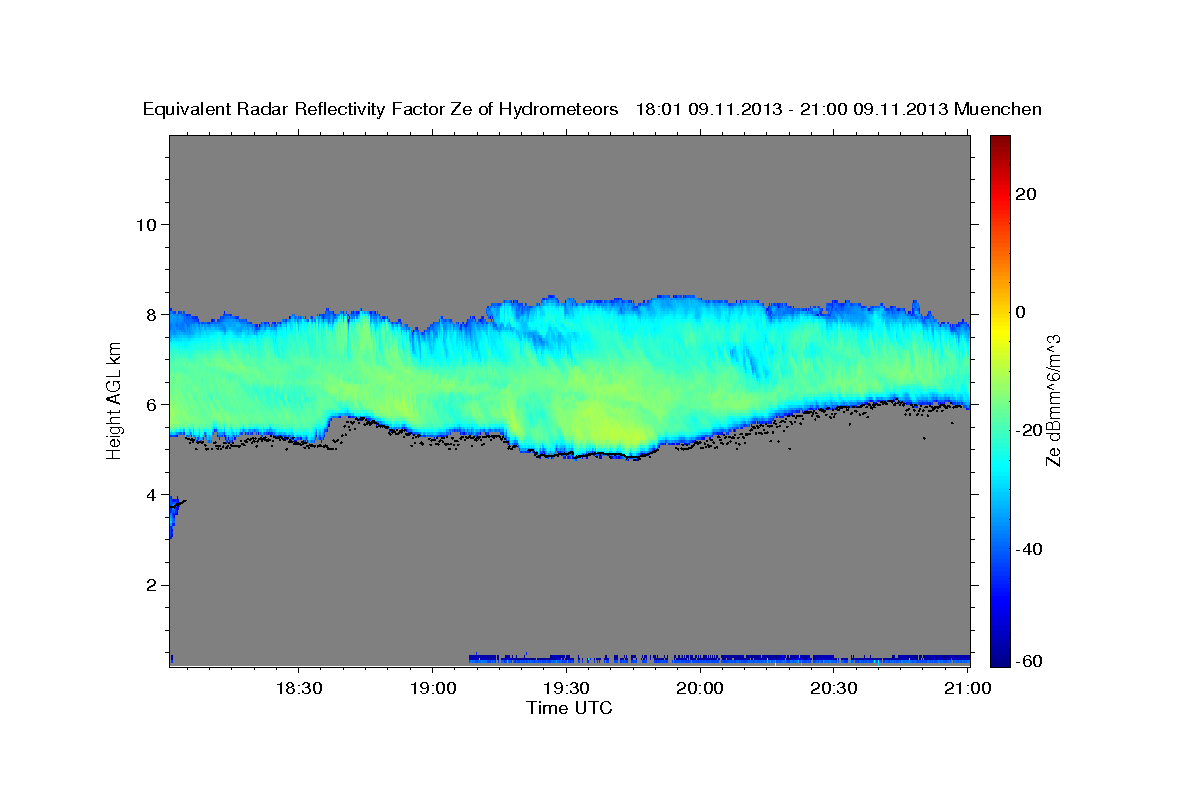
Task: Click the colorbar label 'Ze dBmm^6/m^3'
Action: 1052,401
